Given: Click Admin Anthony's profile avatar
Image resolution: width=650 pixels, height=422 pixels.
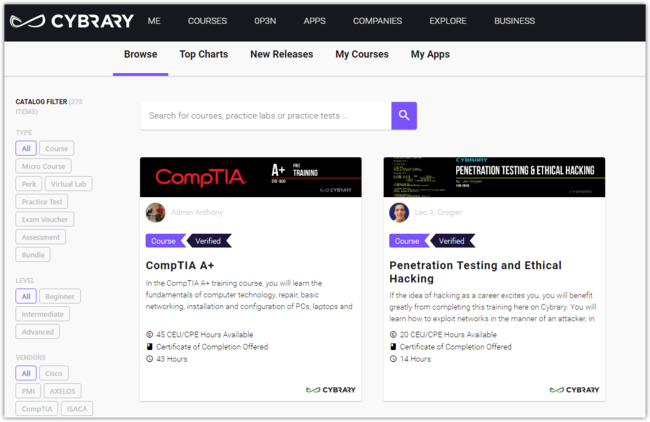Looking at the screenshot, I should pyautogui.click(x=155, y=212).
